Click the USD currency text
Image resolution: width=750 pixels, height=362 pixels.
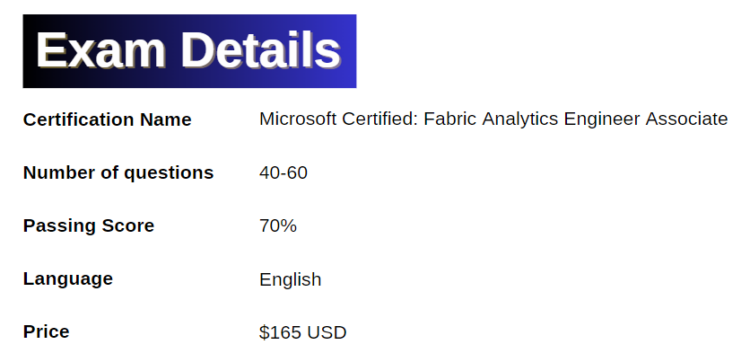pyautogui.click(x=327, y=332)
